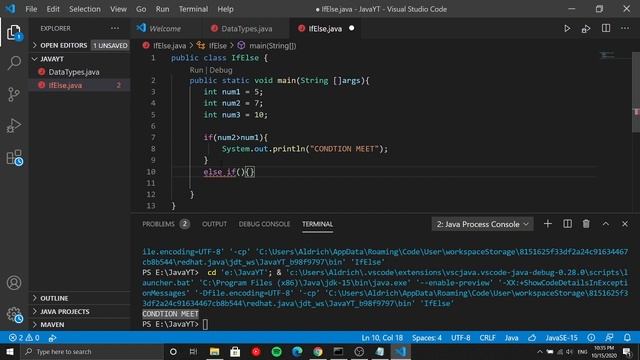
Task: Click Ln 10, Col 18 in status bar
Action: [x=382, y=338]
